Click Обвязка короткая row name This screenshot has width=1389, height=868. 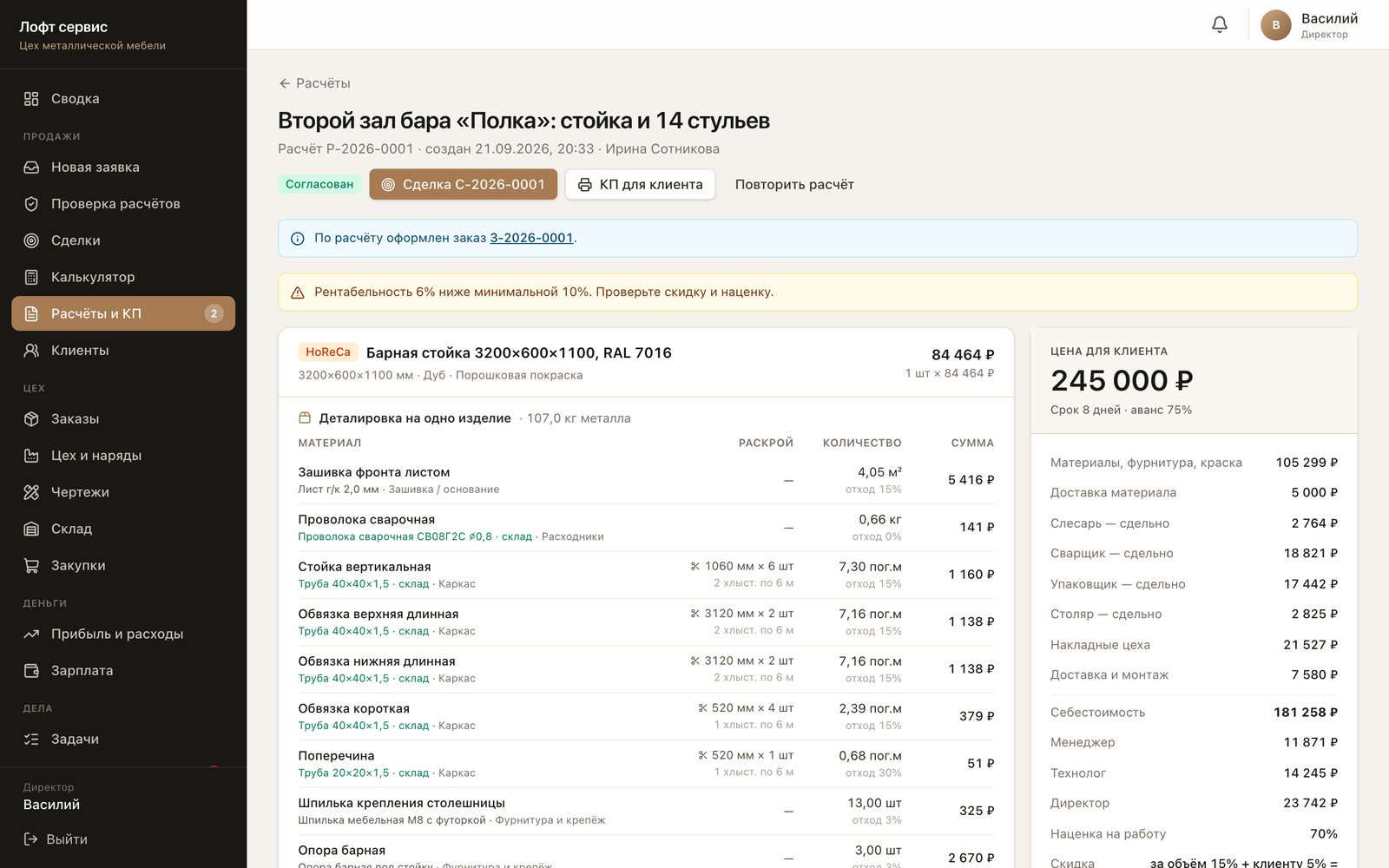pos(353,708)
